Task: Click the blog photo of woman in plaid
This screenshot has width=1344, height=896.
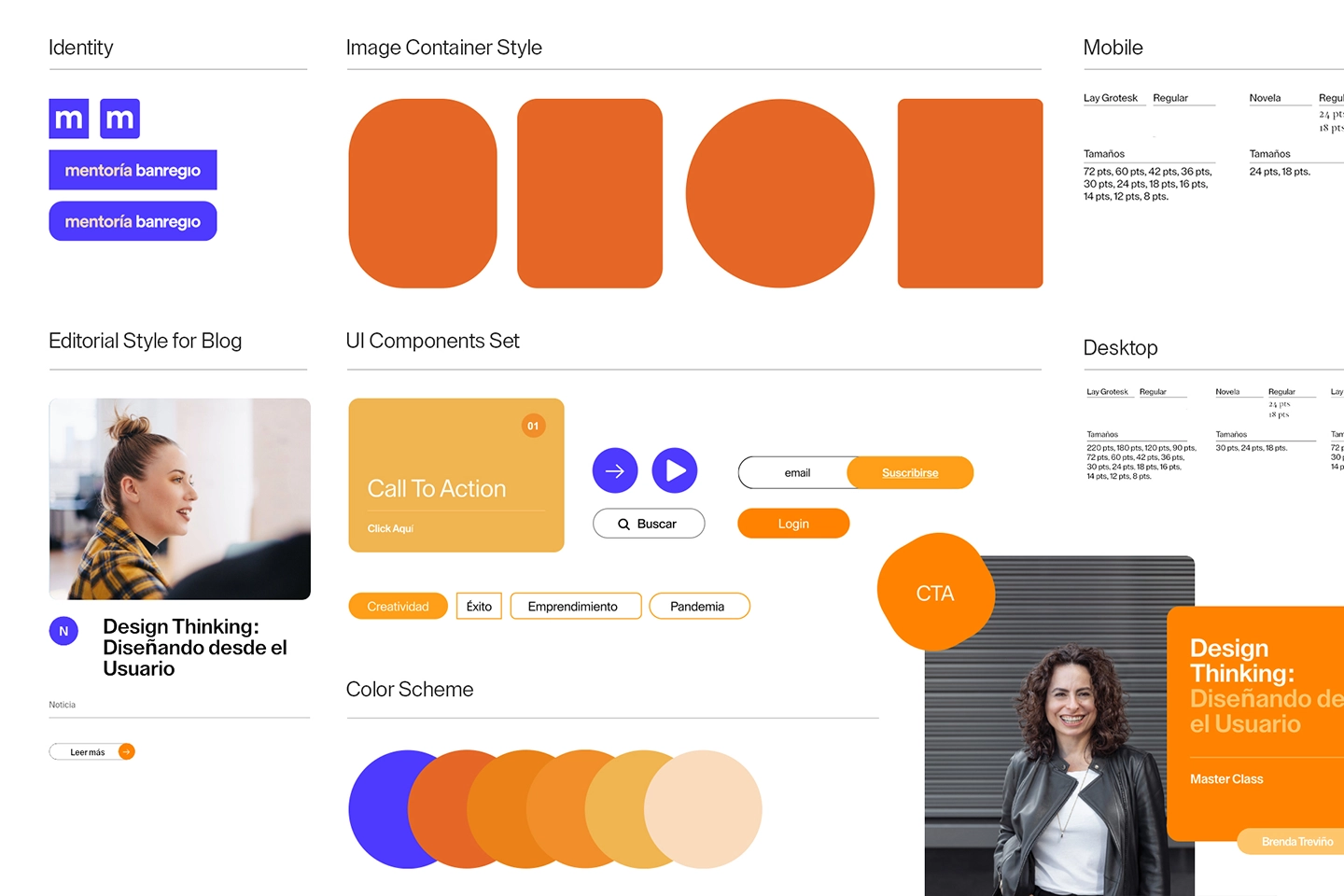Action: pyautogui.click(x=179, y=499)
